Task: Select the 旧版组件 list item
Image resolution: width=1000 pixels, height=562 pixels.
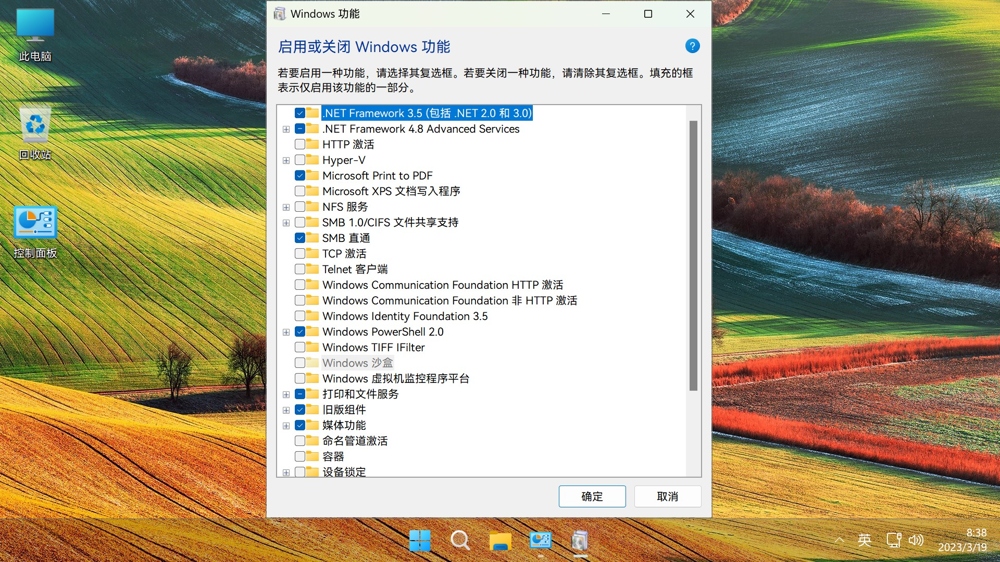Action: [344, 410]
